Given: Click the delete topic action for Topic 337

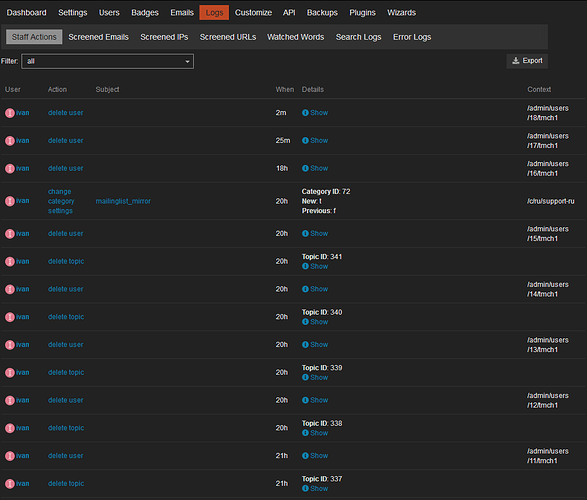Looking at the screenshot, I should (x=66, y=484).
